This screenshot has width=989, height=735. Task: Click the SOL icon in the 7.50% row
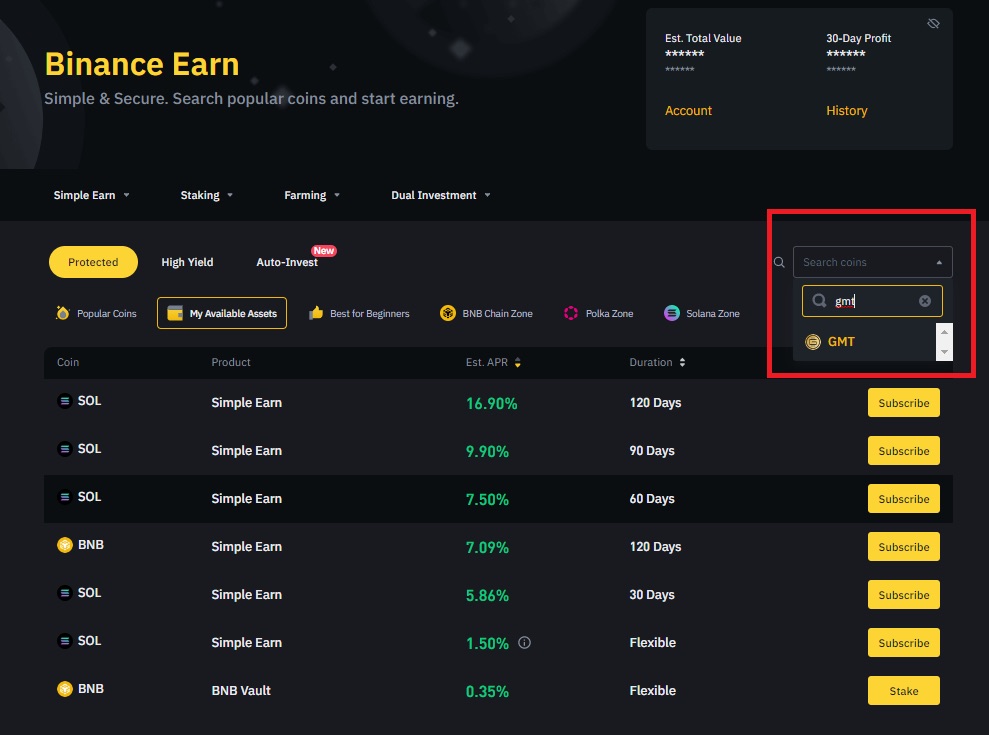click(64, 497)
